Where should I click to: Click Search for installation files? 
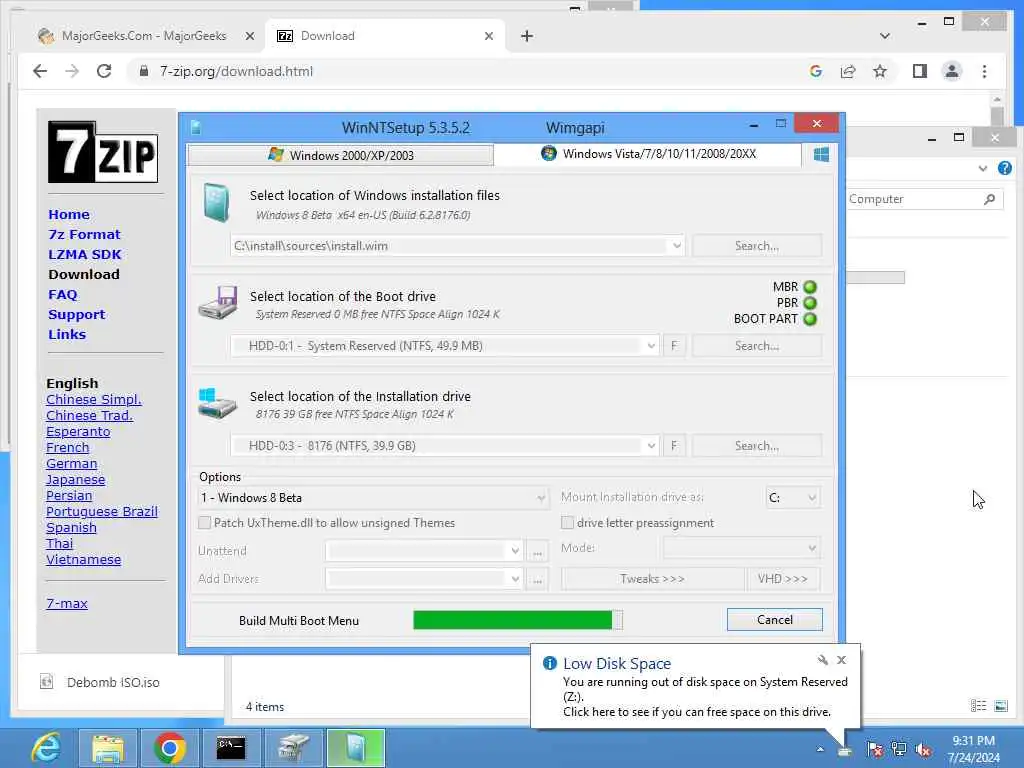coord(757,246)
